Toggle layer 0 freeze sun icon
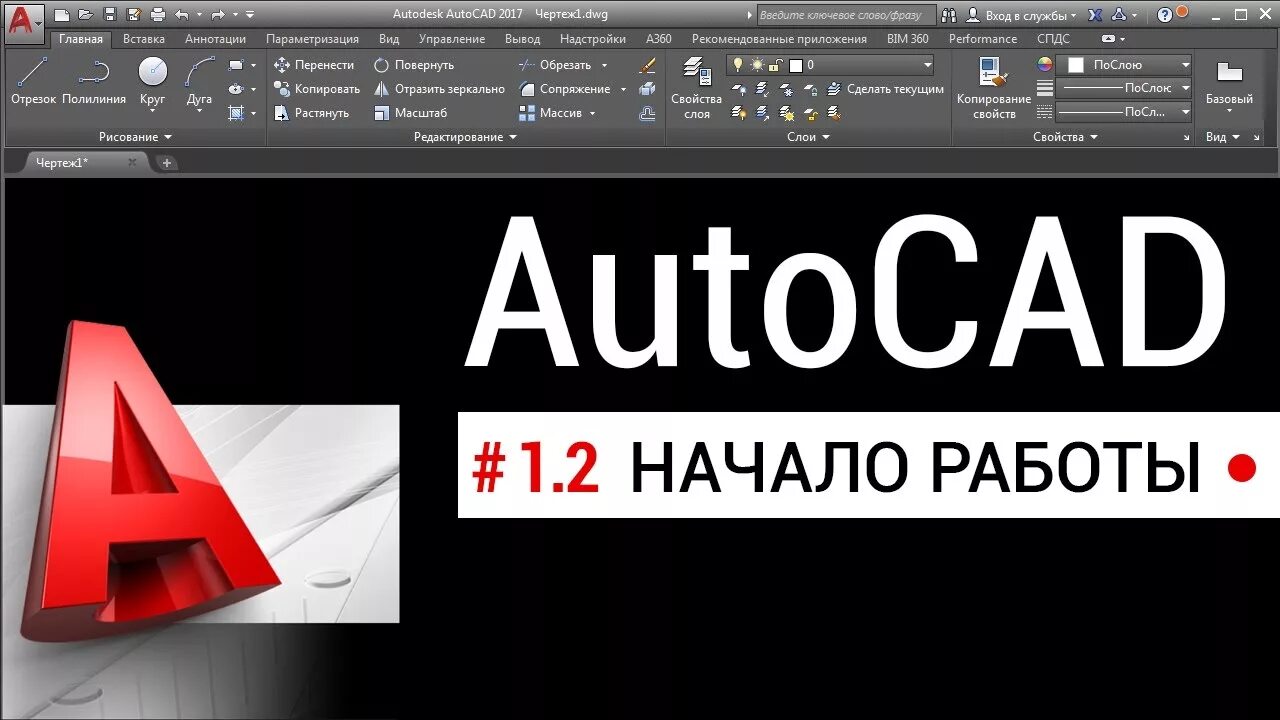This screenshot has width=1280, height=720. (x=757, y=65)
